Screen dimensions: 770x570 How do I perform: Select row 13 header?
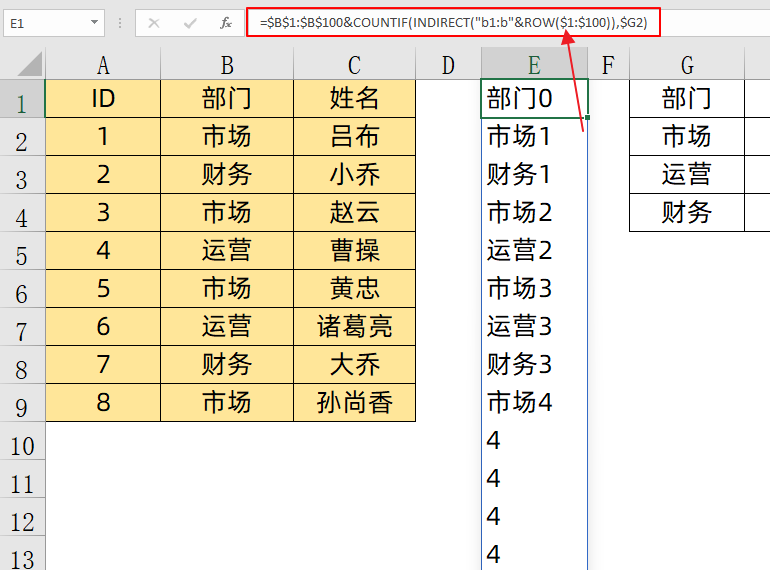(x=22, y=553)
